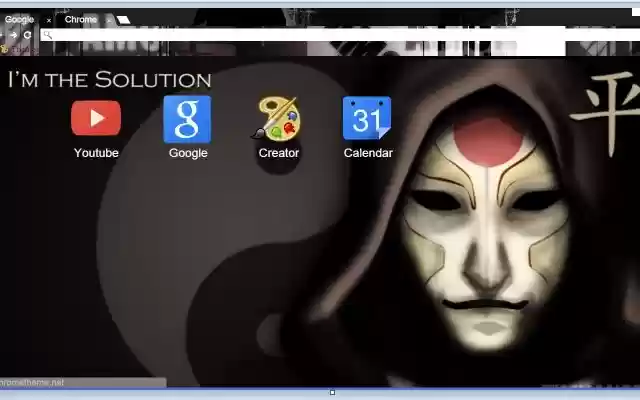Click the Creator label text

pyautogui.click(x=279, y=153)
